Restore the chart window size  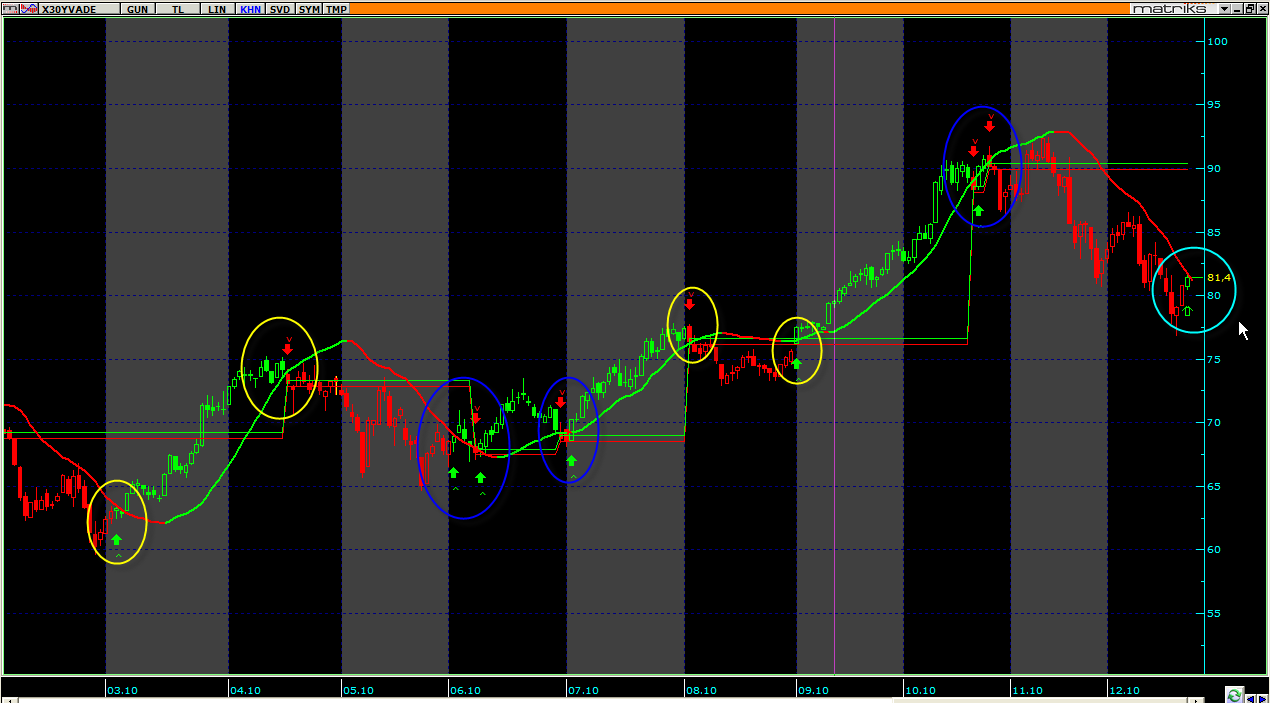[x=1250, y=8]
